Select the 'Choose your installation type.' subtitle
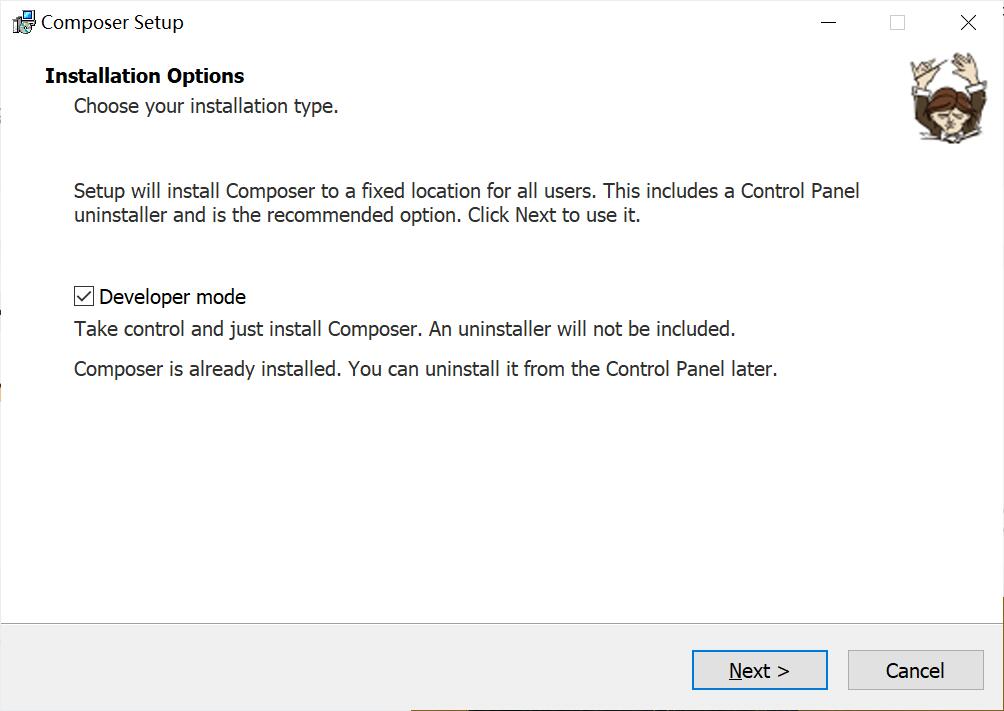This screenshot has height=711, width=1004. 206,106
